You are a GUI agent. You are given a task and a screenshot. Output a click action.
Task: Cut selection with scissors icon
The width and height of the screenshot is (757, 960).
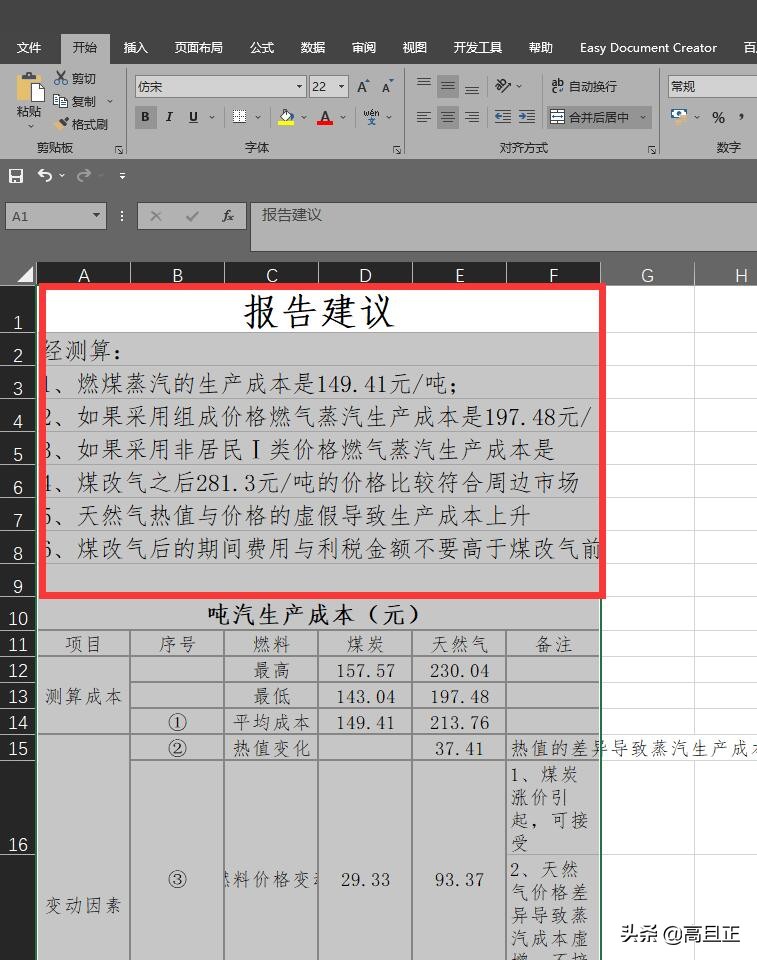(x=61, y=78)
